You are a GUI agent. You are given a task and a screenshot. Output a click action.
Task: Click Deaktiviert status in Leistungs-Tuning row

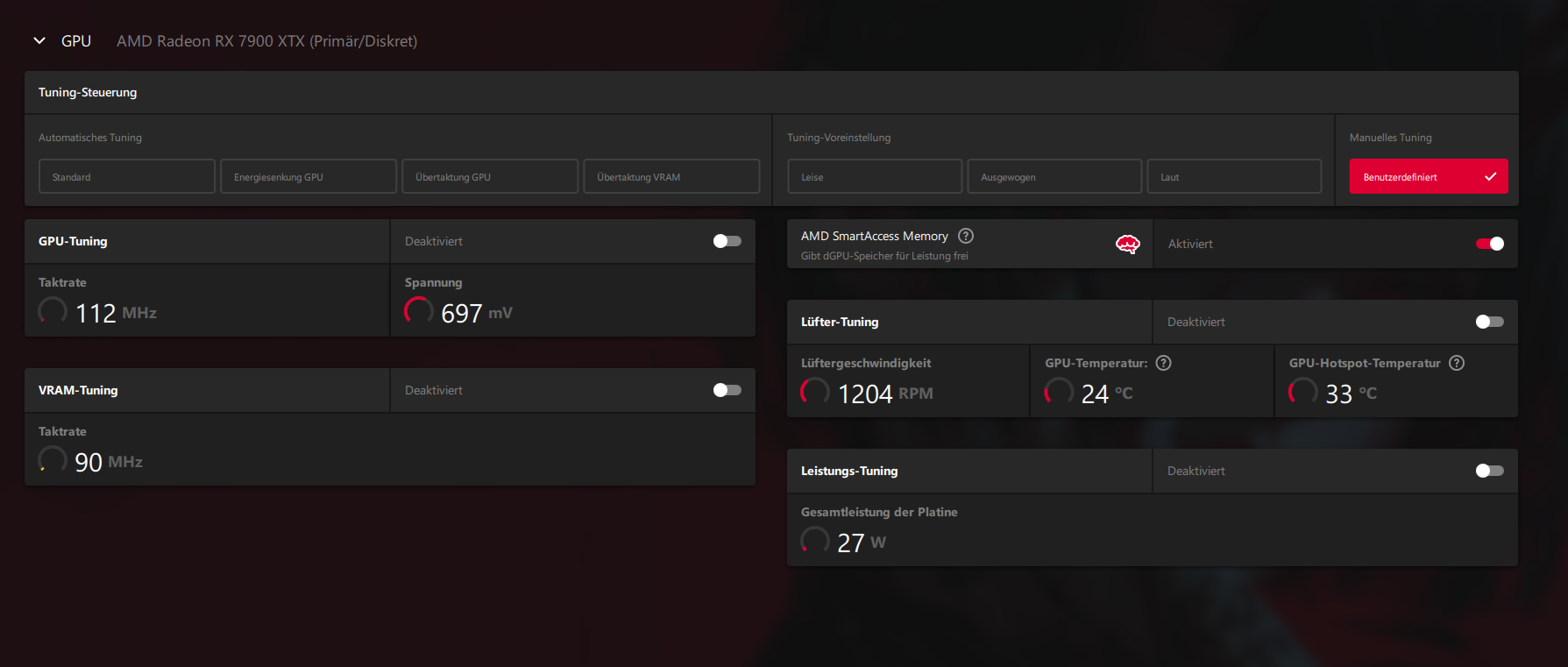pyautogui.click(x=1196, y=471)
